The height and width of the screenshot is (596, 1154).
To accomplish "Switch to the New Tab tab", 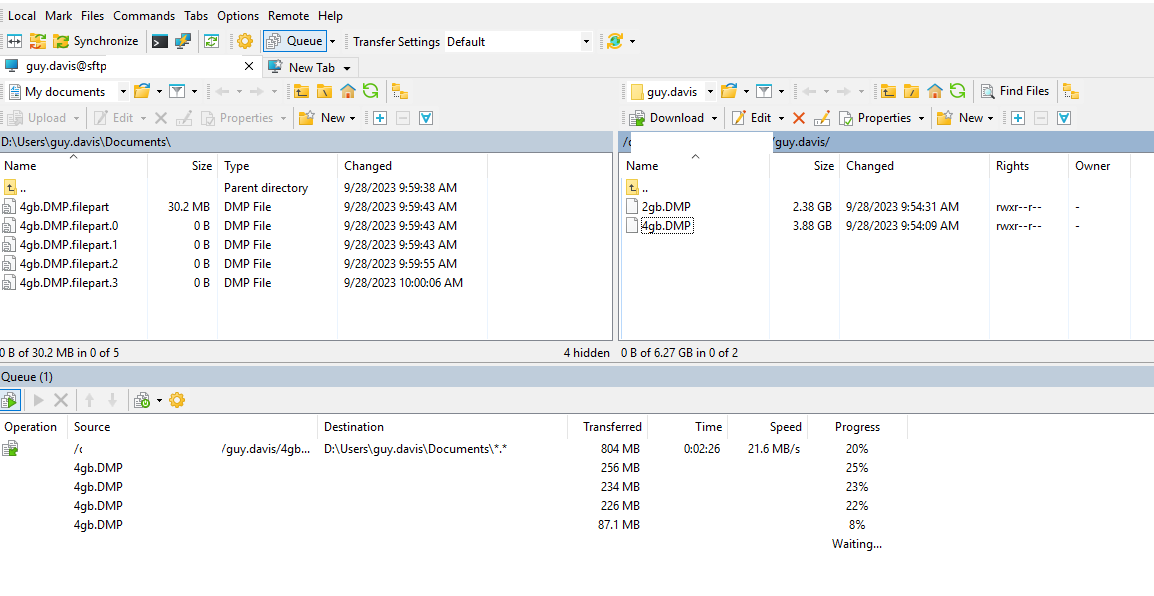I will [x=311, y=67].
